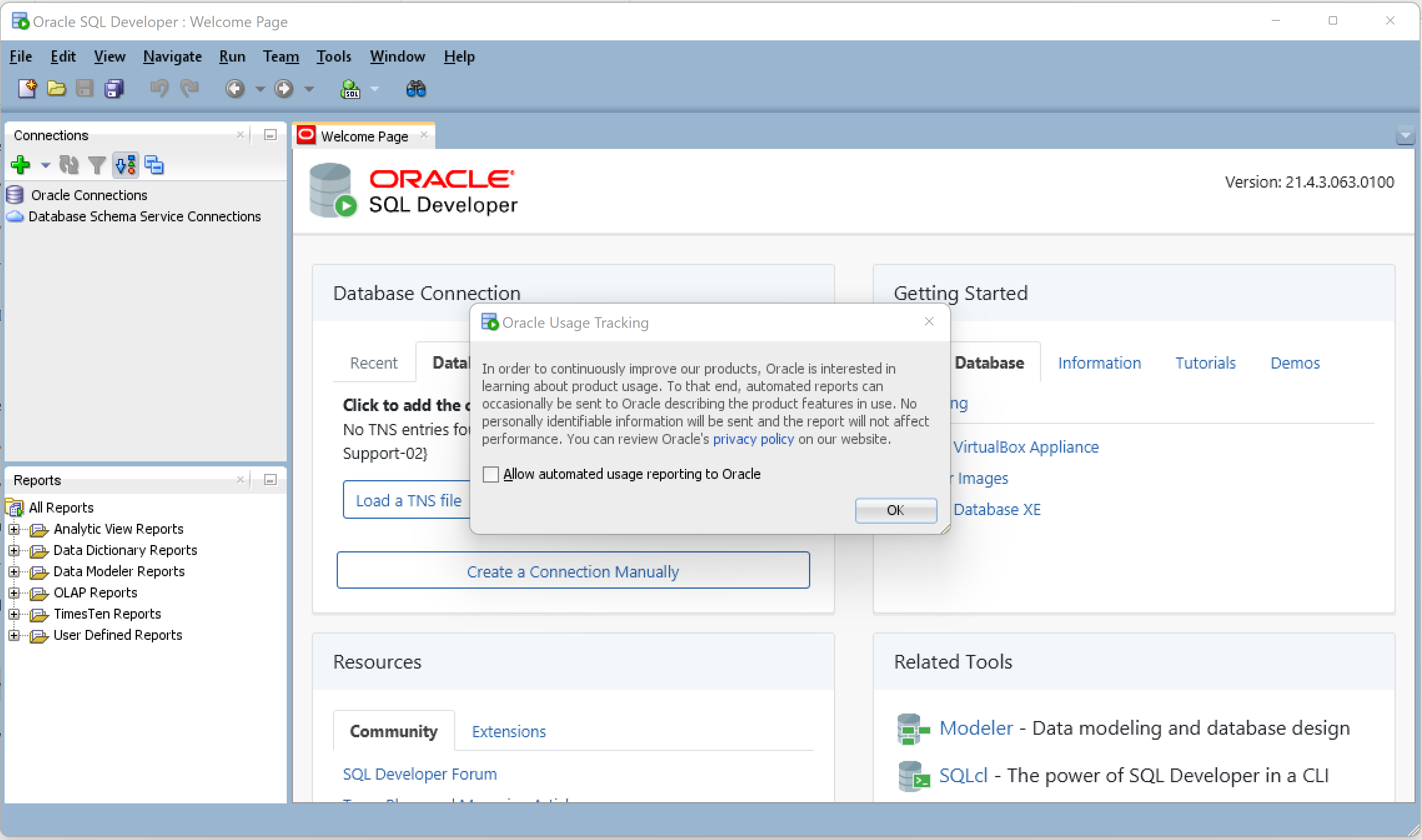Open the Help menu
The height and width of the screenshot is (840, 1422).
pos(459,57)
